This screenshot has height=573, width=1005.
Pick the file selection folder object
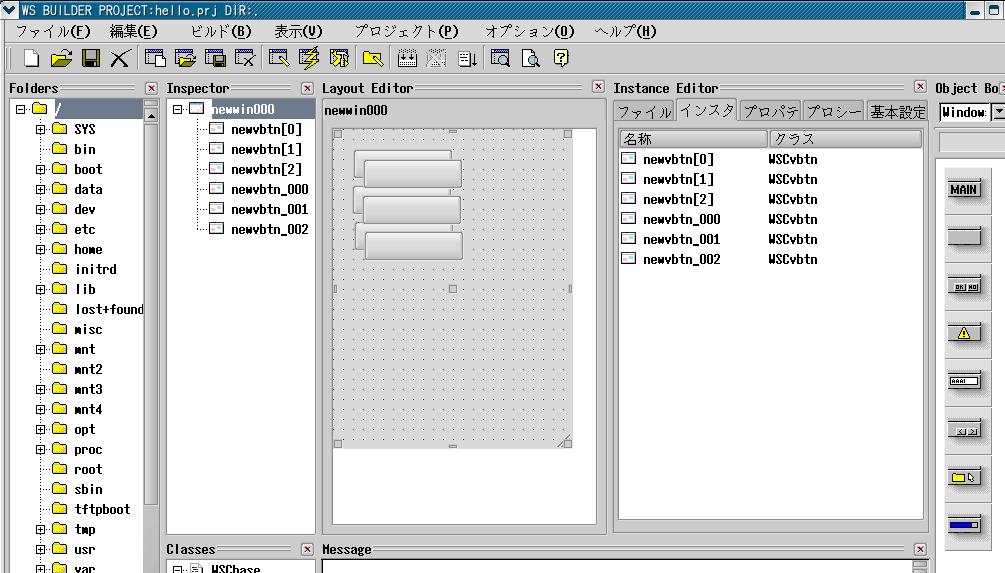[964, 477]
